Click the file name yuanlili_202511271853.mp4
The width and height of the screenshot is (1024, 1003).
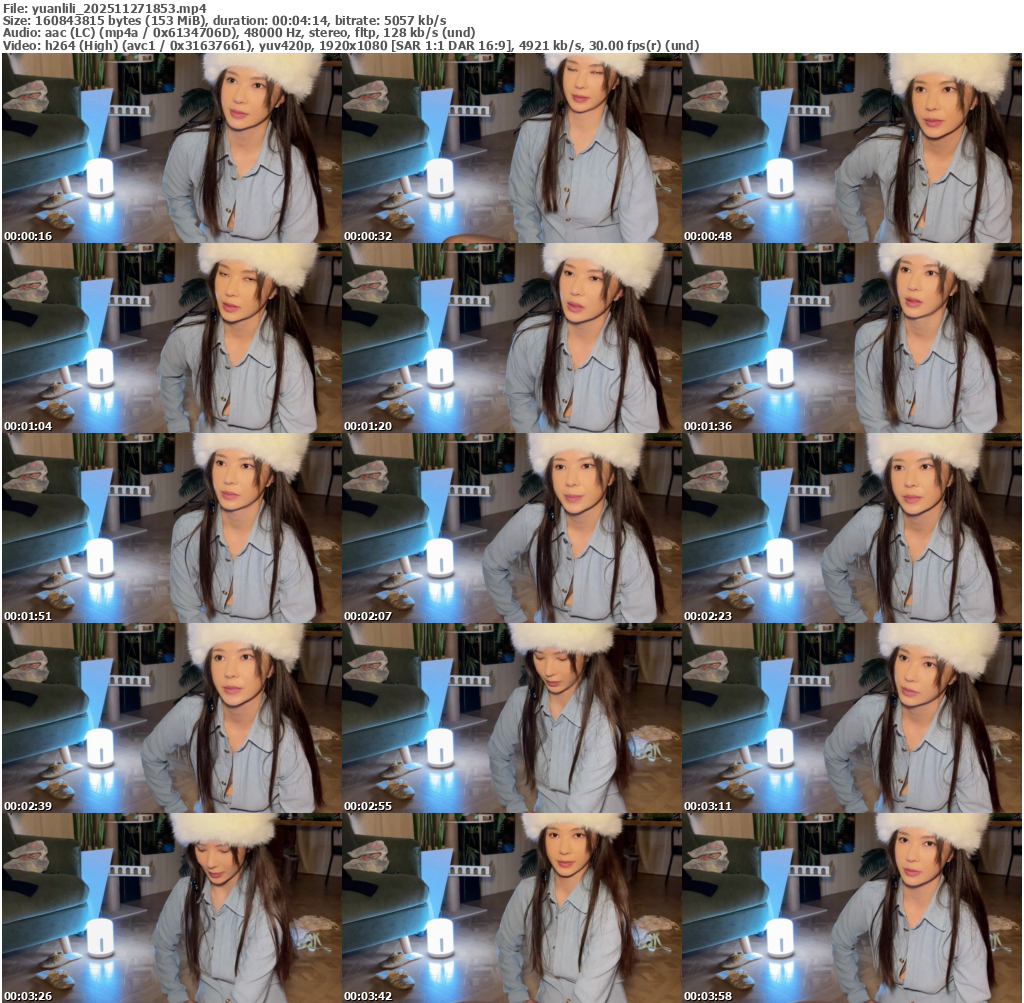point(119,8)
